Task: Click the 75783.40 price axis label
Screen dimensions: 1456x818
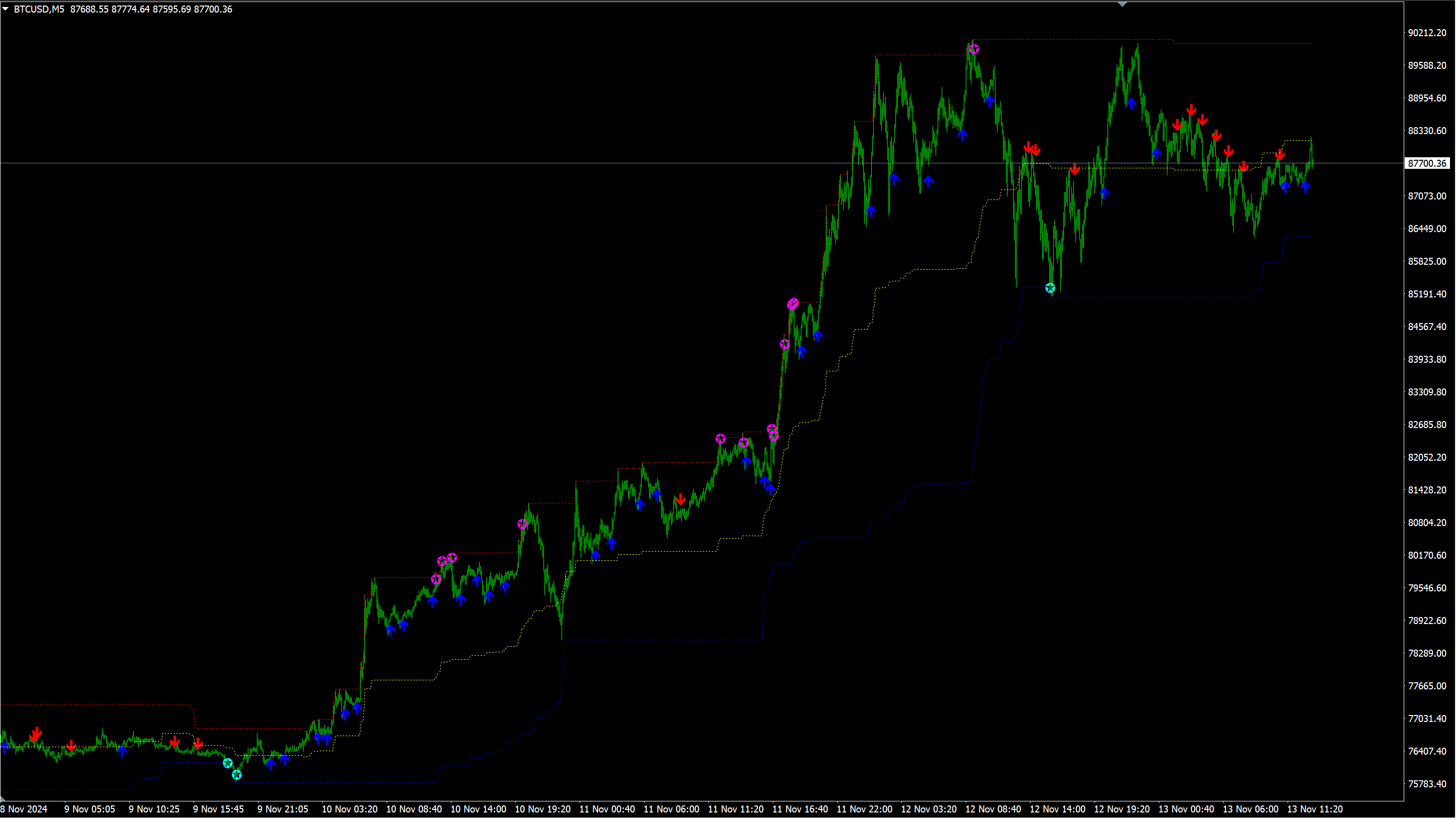Action: 1427,784
